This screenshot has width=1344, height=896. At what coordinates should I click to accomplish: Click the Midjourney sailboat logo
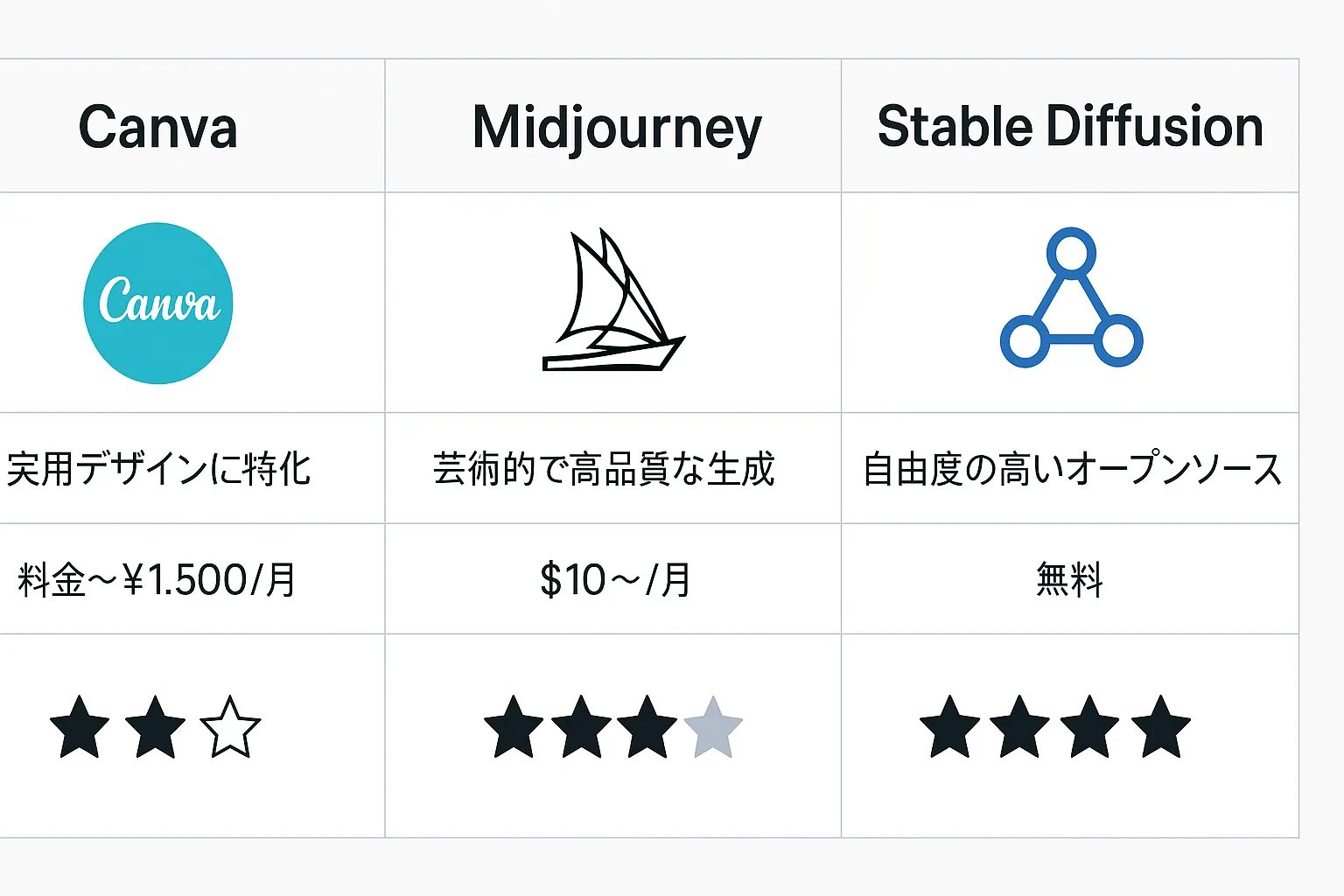point(613,300)
